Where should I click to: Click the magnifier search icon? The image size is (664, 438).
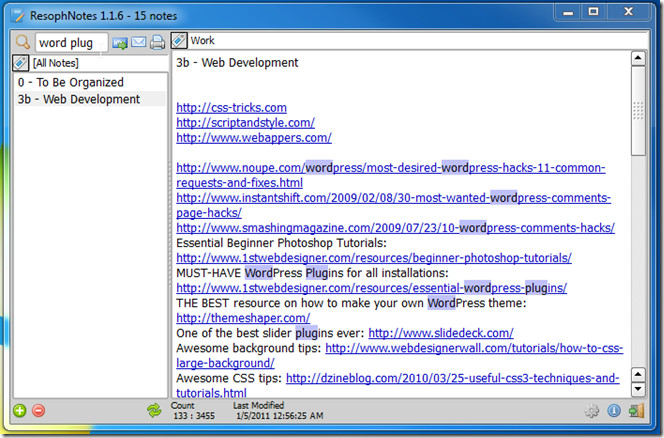22,42
